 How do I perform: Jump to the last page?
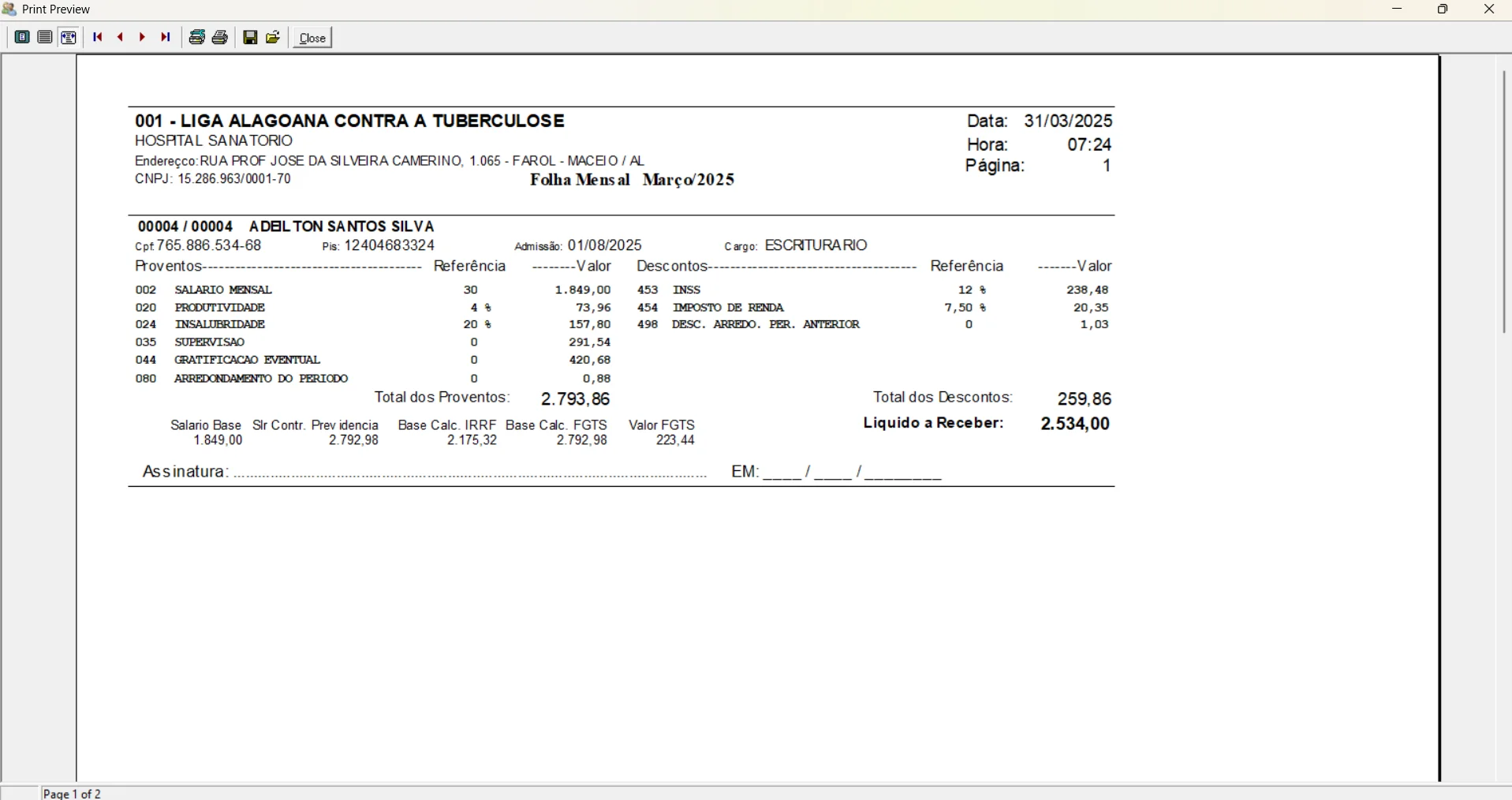point(166,37)
